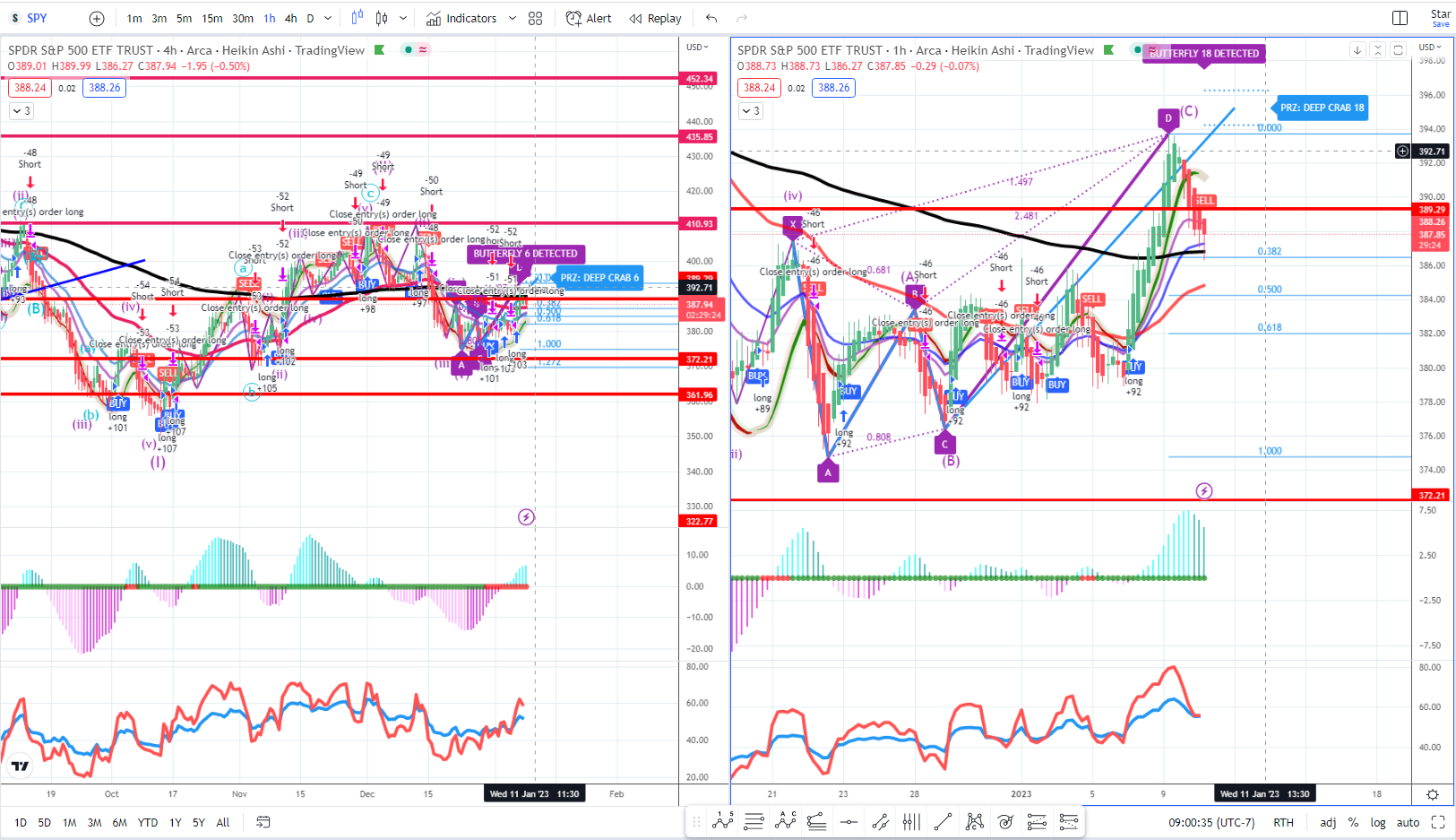Click the lightning event marker on 1h chart
The width and height of the screenshot is (1456, 840).
coord(1204,490)
